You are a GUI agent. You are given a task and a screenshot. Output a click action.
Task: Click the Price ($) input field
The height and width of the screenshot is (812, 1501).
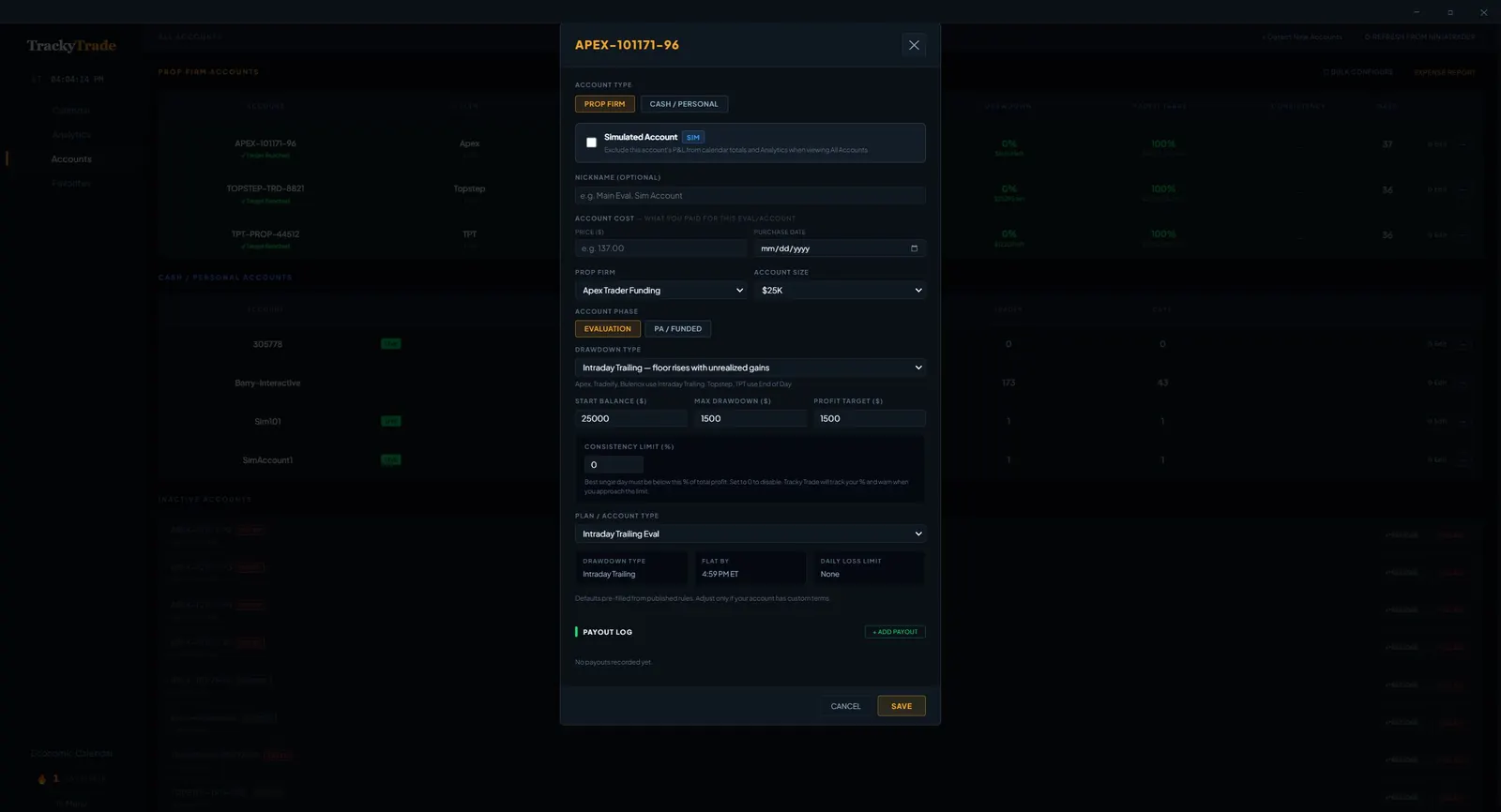pyautogui.click(x=660, y=248)
